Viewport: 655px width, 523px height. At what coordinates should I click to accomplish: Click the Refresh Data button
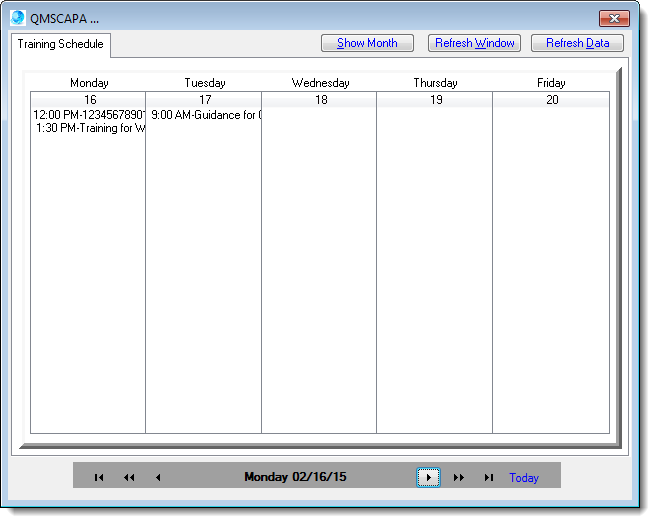tap(577, 43)
